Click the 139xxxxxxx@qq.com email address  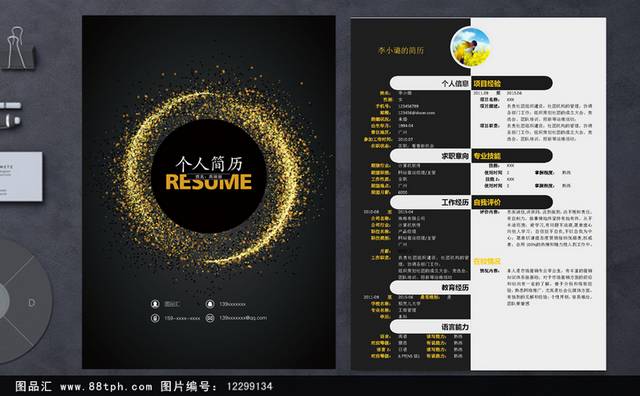[243, 318]
